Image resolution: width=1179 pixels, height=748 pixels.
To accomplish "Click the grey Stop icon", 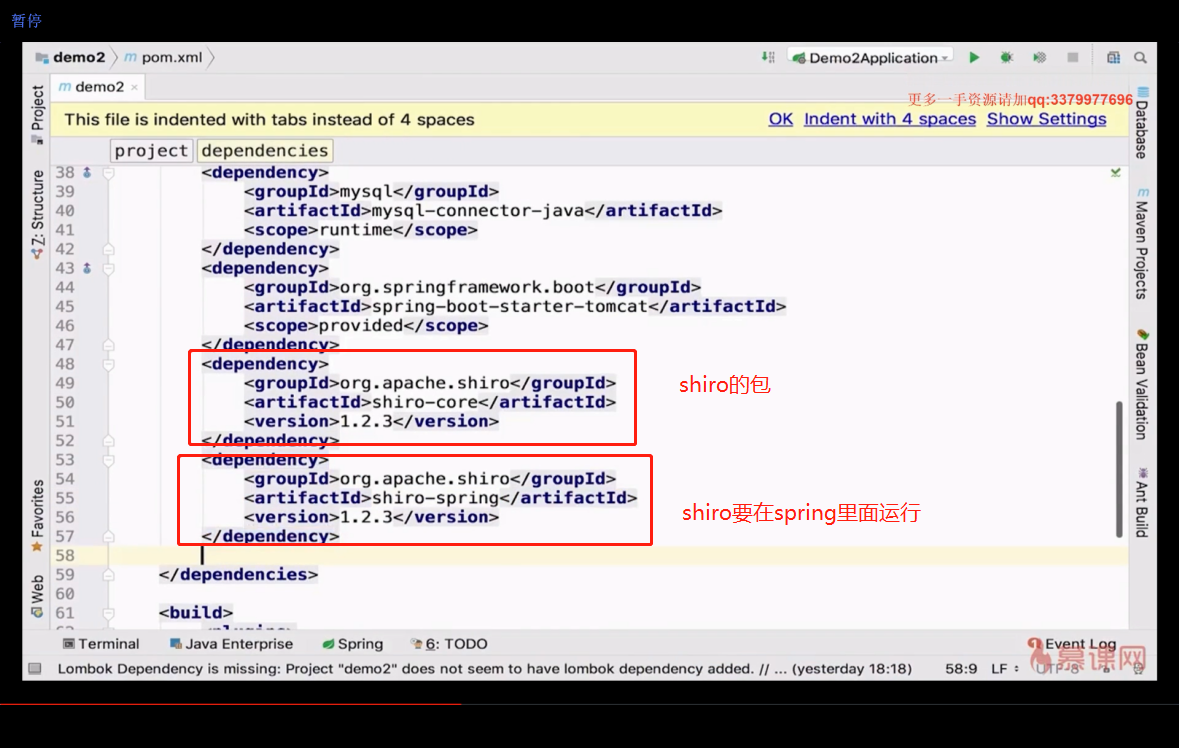I will pyautogui.click(x=1072, y=57).
